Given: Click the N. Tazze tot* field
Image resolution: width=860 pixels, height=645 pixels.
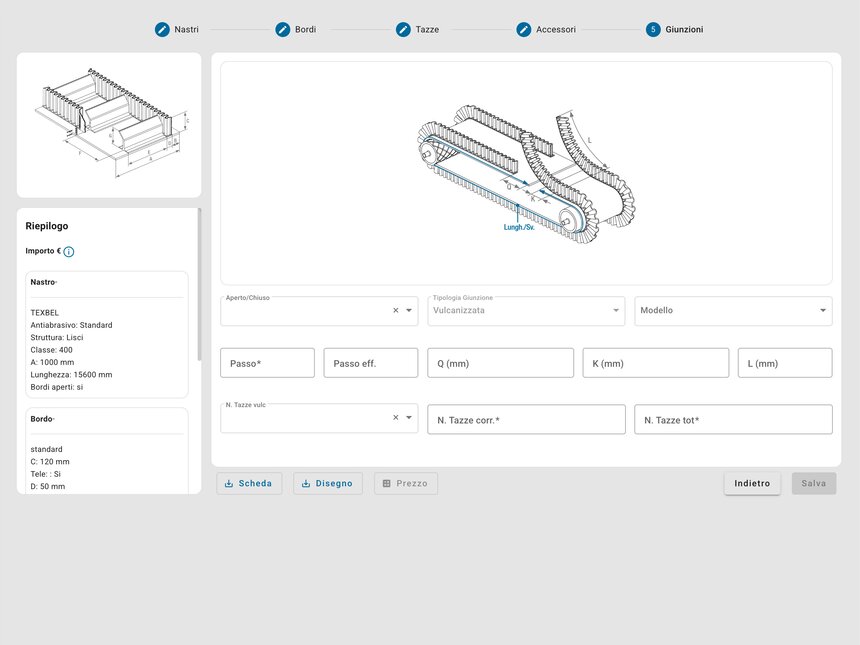Looking at the screenshot, I should click(733, 420).
